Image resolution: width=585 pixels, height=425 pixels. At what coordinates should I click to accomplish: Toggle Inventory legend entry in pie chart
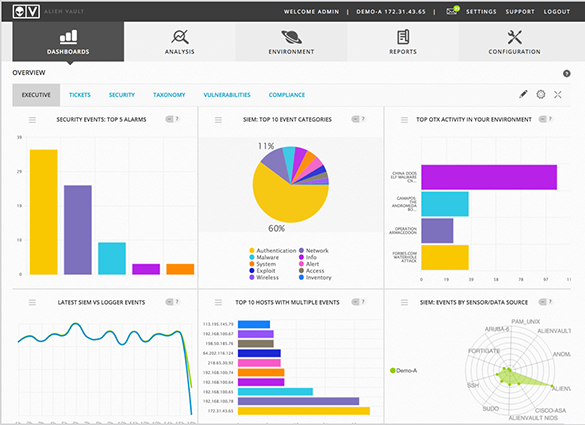pos(315,277)
